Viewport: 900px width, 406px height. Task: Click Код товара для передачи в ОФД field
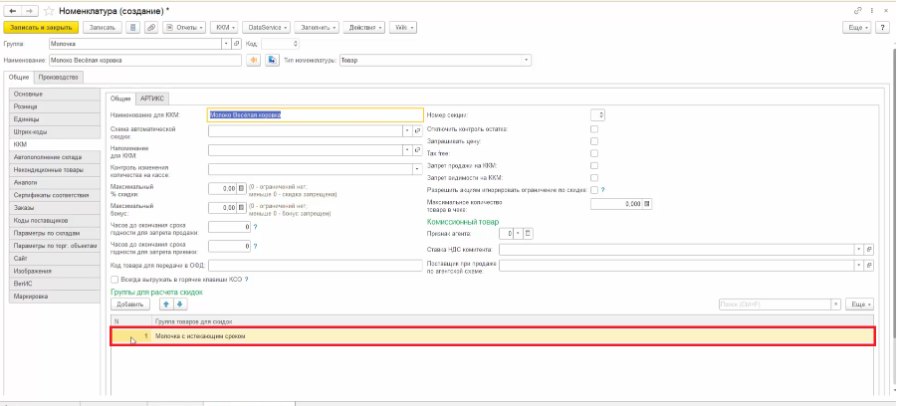pyautogui.click(x=315, y=265)
